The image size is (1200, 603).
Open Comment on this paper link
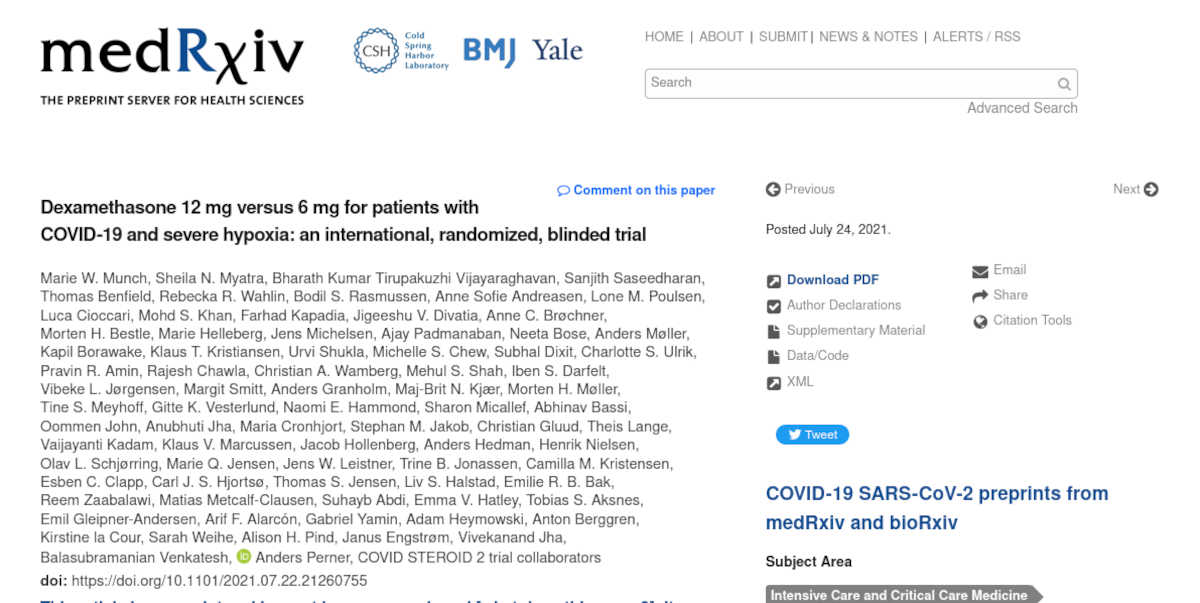point(636,190)
